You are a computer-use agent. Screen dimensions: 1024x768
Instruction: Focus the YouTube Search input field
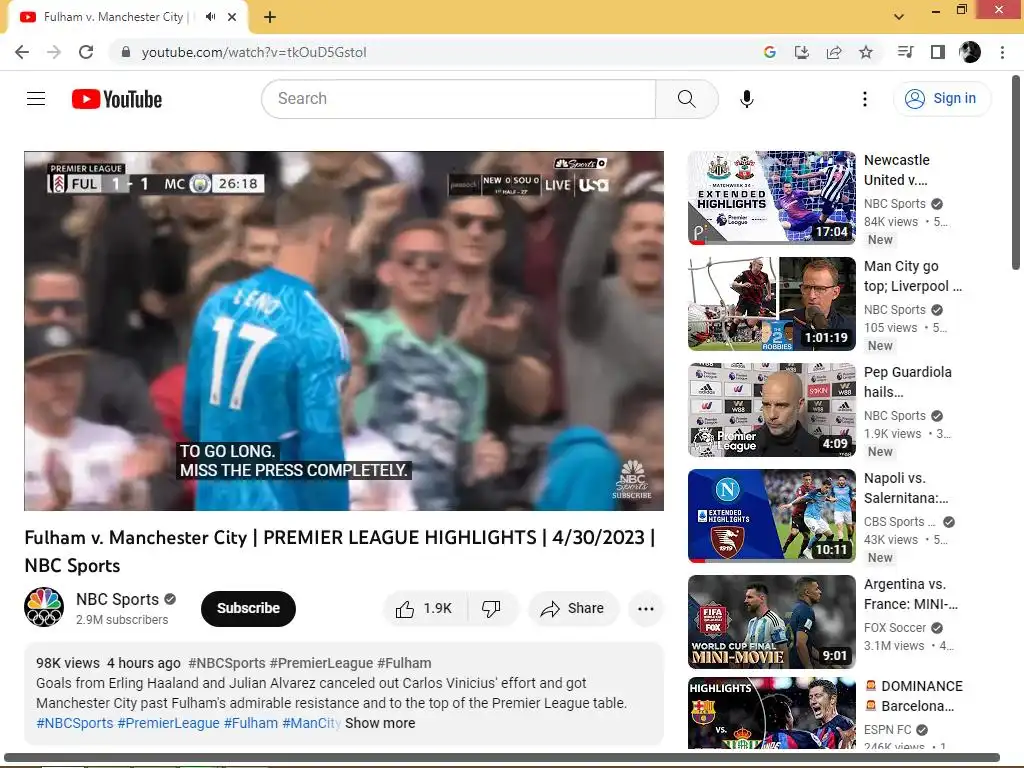coord(458,99)
